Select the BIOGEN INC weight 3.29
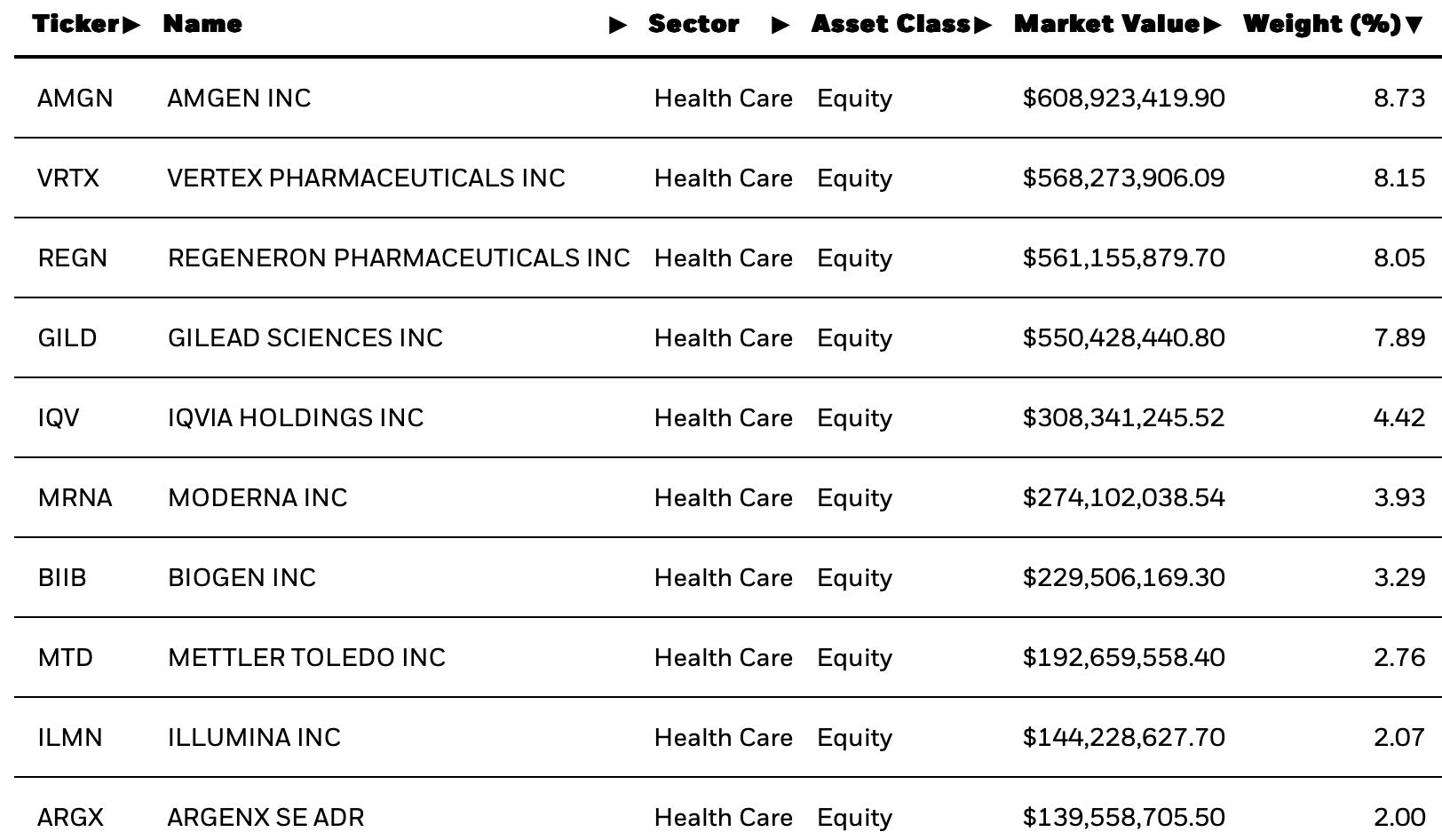1442x840 pixels. pos(1399,577)
